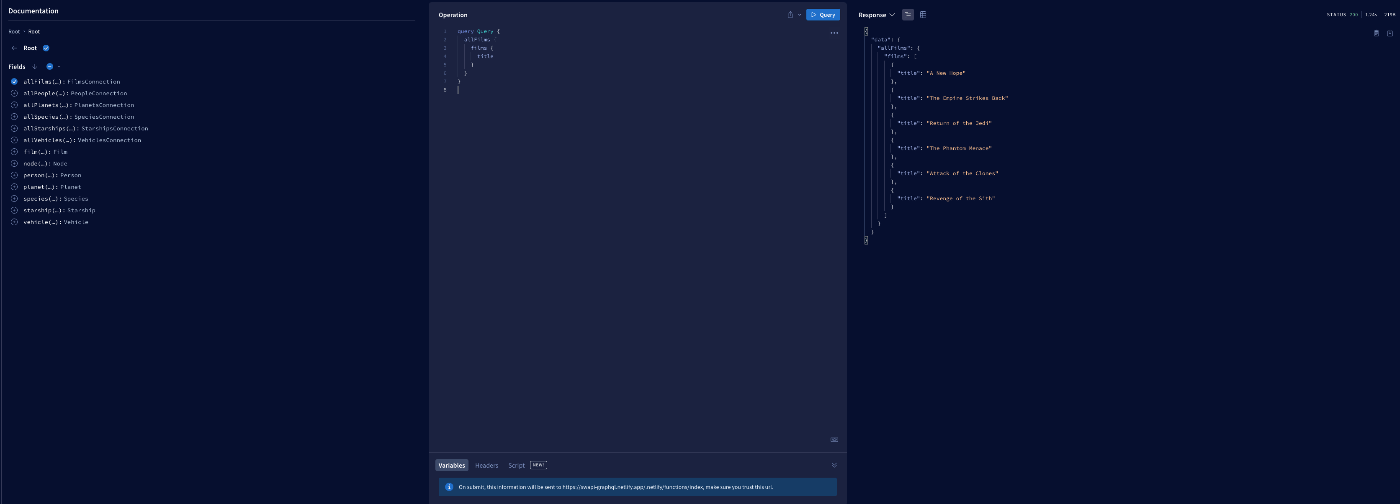Click the keyboard shortcuts icon in editor
Image resolution: width=1400 pixels, height=504 pixels.
tap(834, 439)
